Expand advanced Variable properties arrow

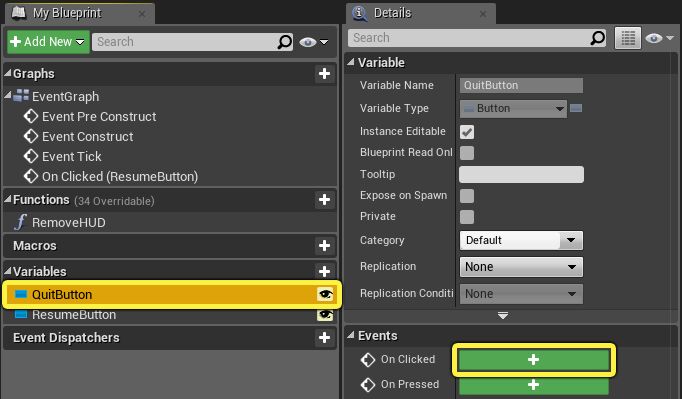pos(503,315)
